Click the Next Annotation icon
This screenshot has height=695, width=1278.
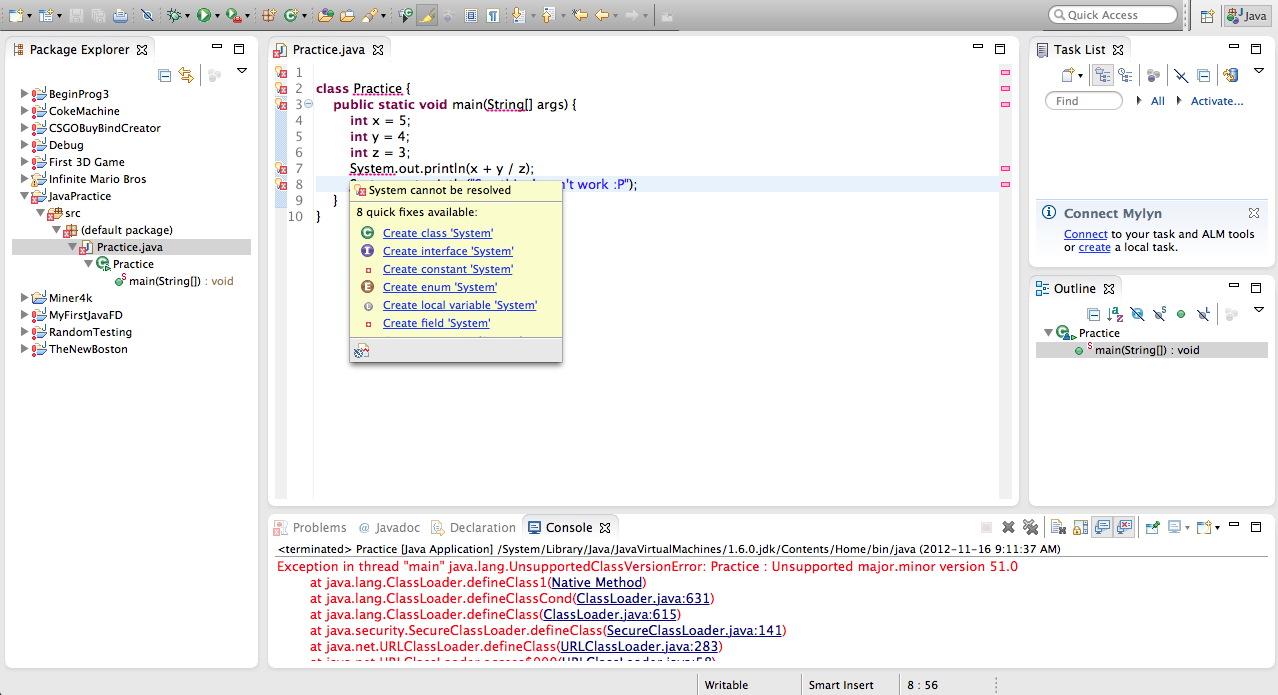point(518,16)
